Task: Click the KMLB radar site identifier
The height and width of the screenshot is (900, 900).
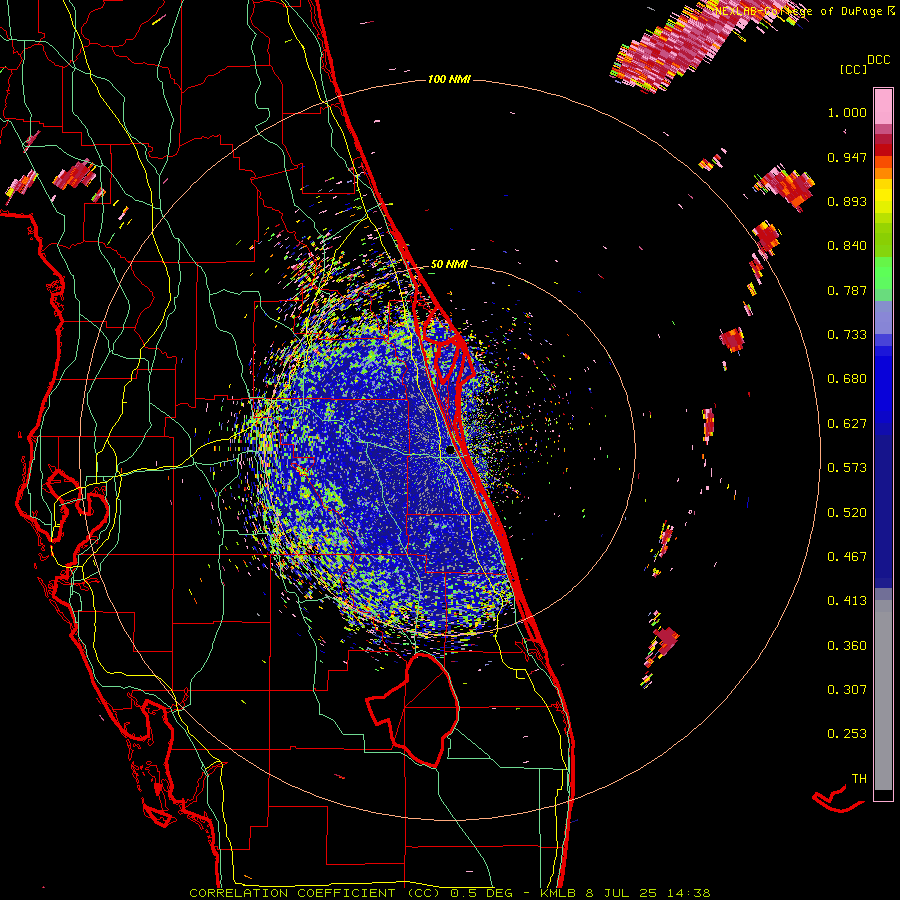Action: pos(558,893)
